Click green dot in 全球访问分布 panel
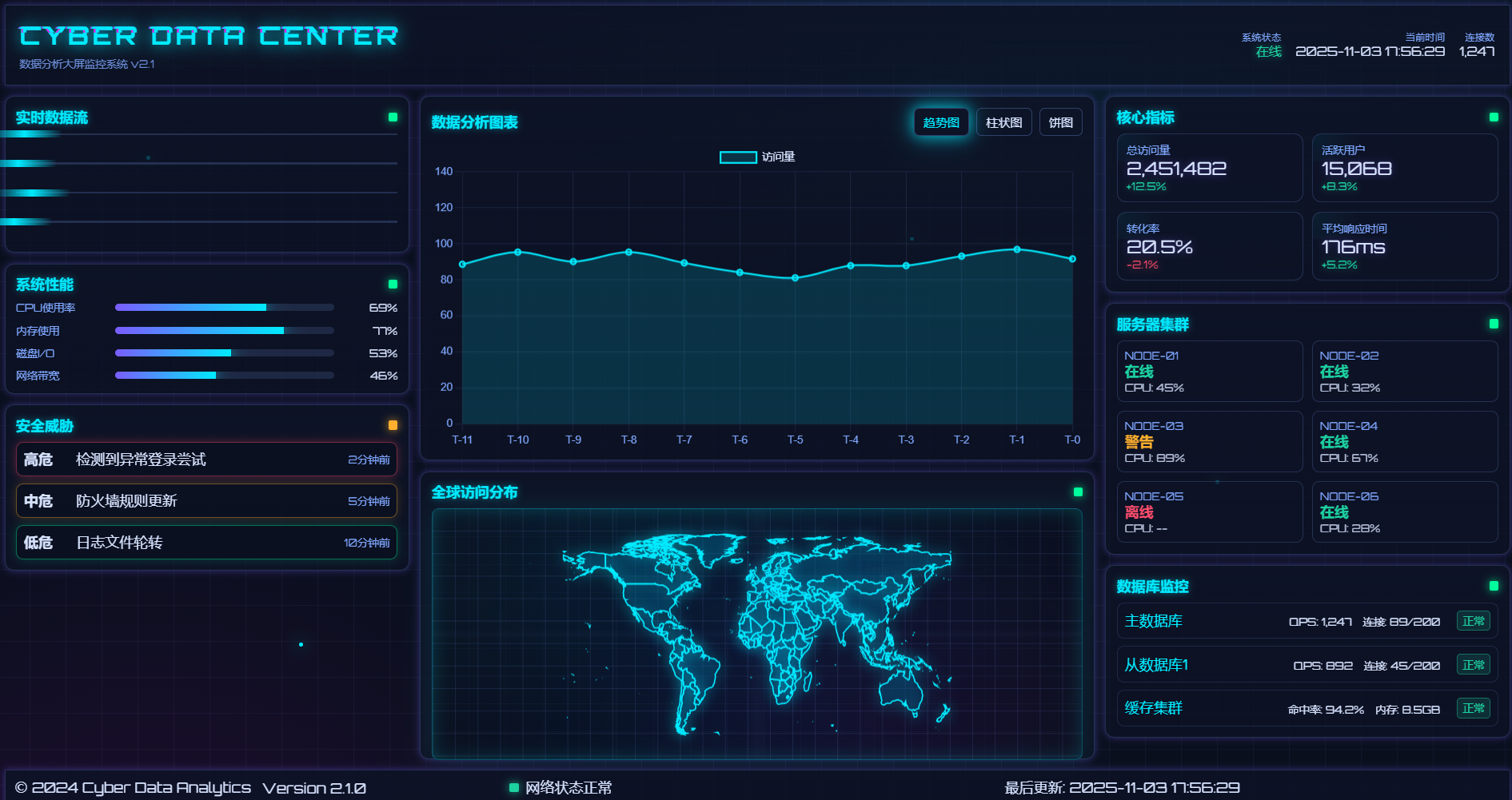1512x800 pixels. 1077,492
